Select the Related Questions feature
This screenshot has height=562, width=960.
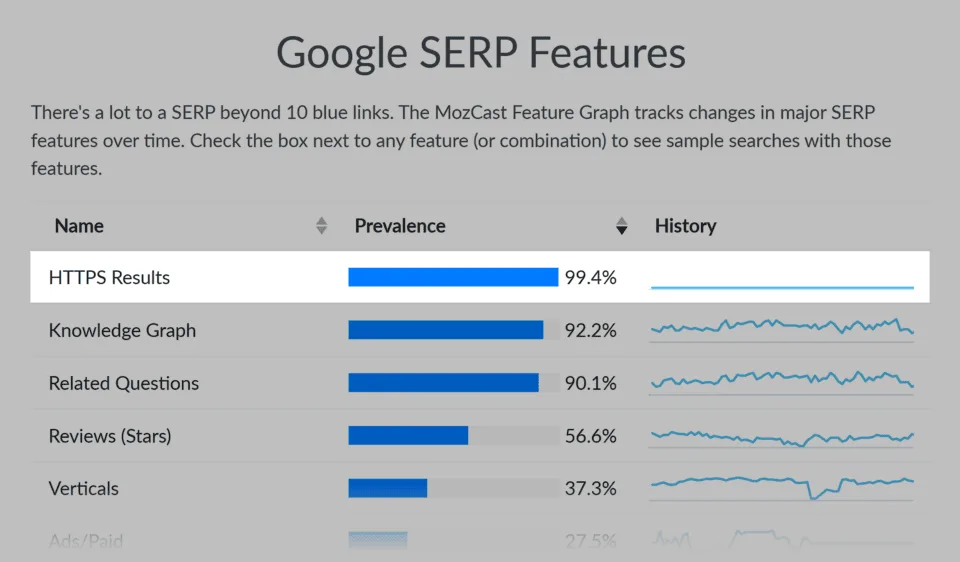[124, 383]
